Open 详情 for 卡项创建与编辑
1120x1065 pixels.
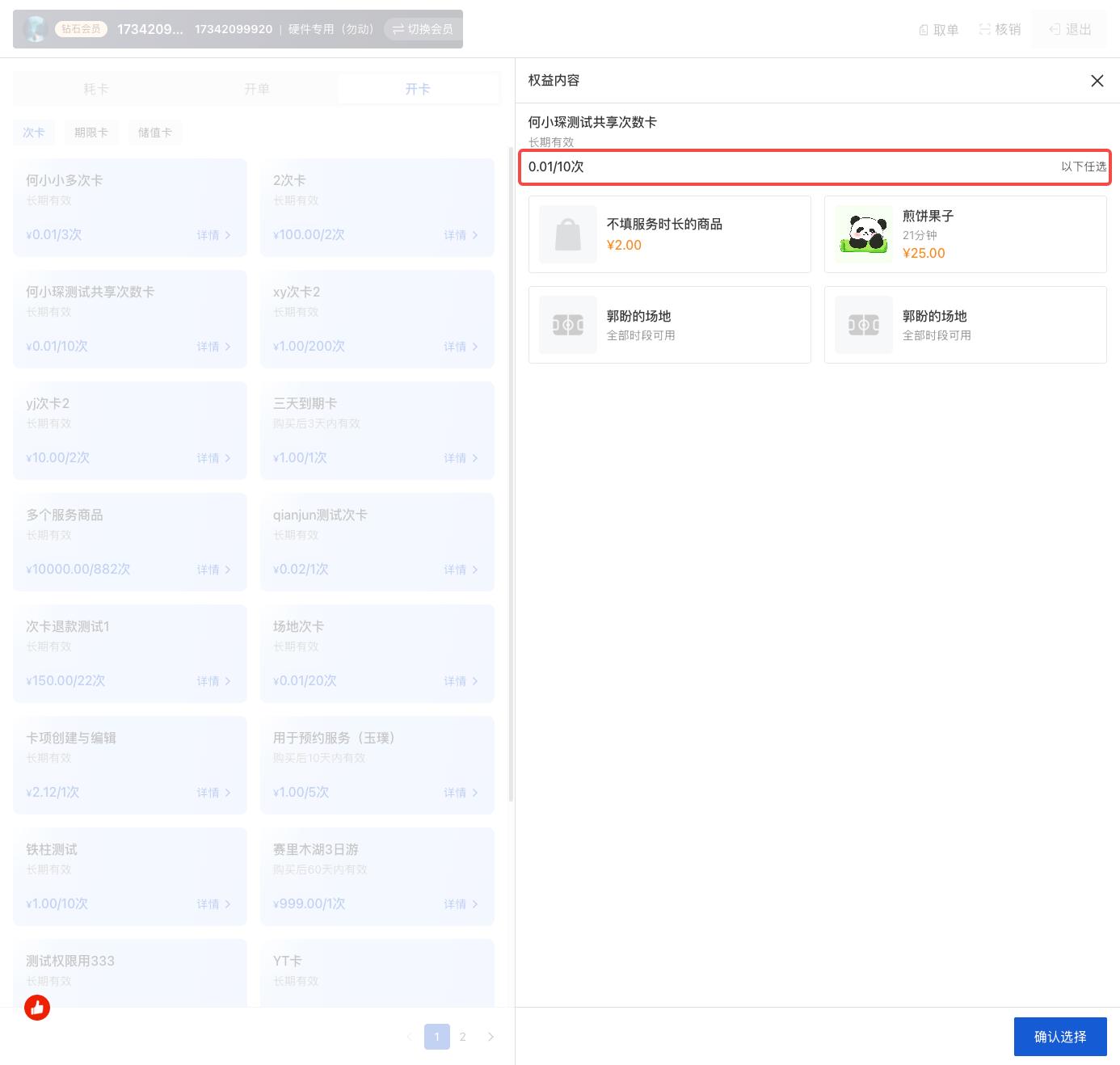tap(213, 793)
